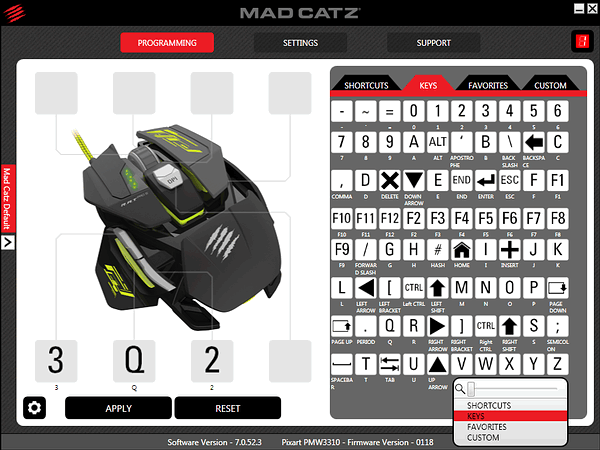Click the APPLY button
This screenshot has height=450, width=600.
tap(118, 408)
